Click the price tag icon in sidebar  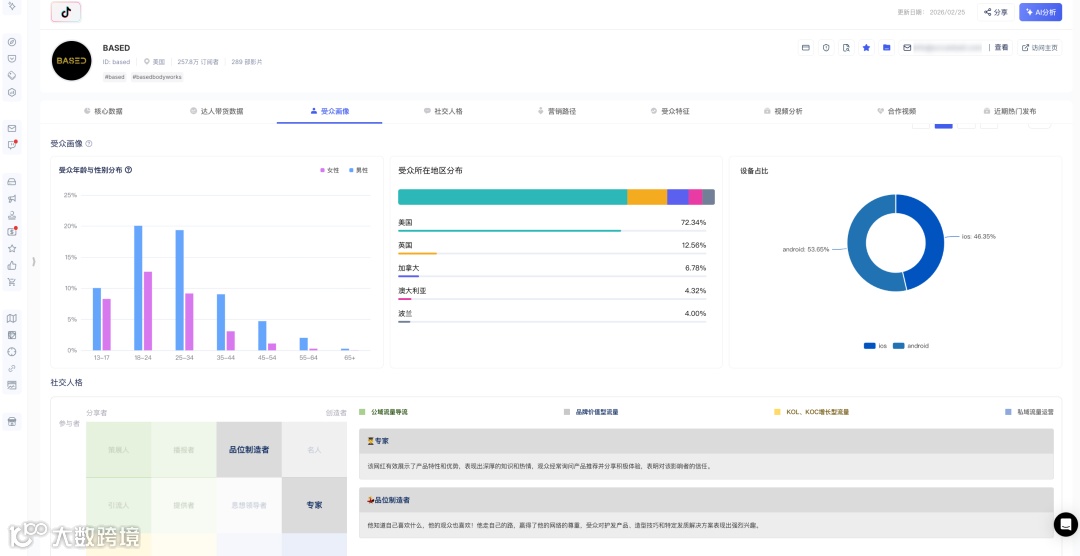tap(12, 75)
